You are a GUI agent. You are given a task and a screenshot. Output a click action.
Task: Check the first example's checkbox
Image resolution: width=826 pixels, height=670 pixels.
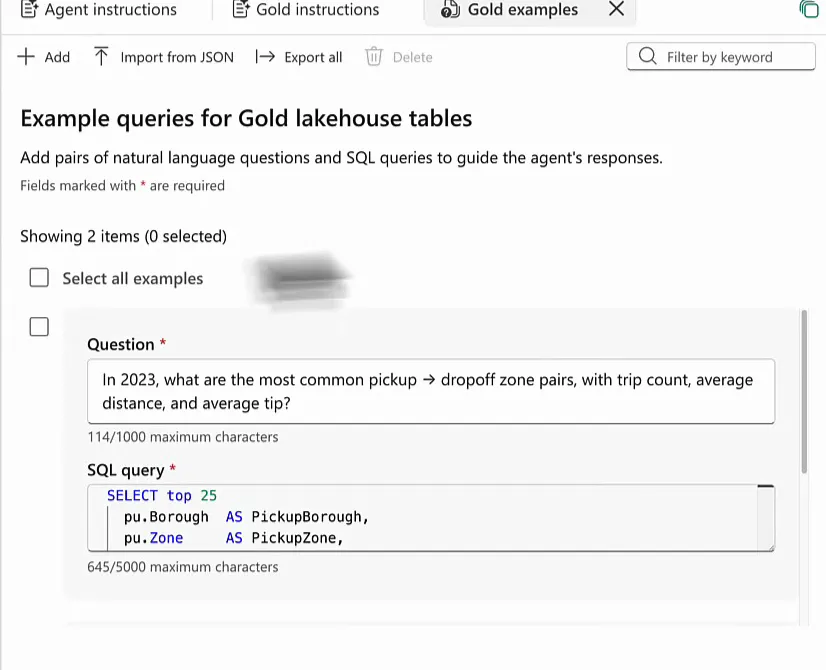tap(39, 327)
